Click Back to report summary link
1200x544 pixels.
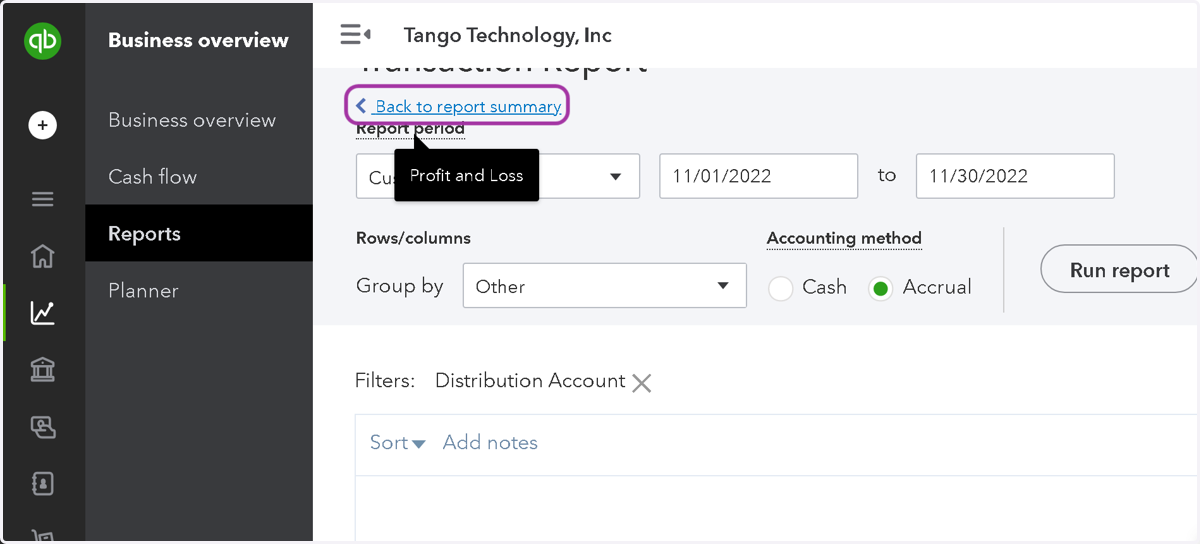pyautogui.click(x=458, y=106)
